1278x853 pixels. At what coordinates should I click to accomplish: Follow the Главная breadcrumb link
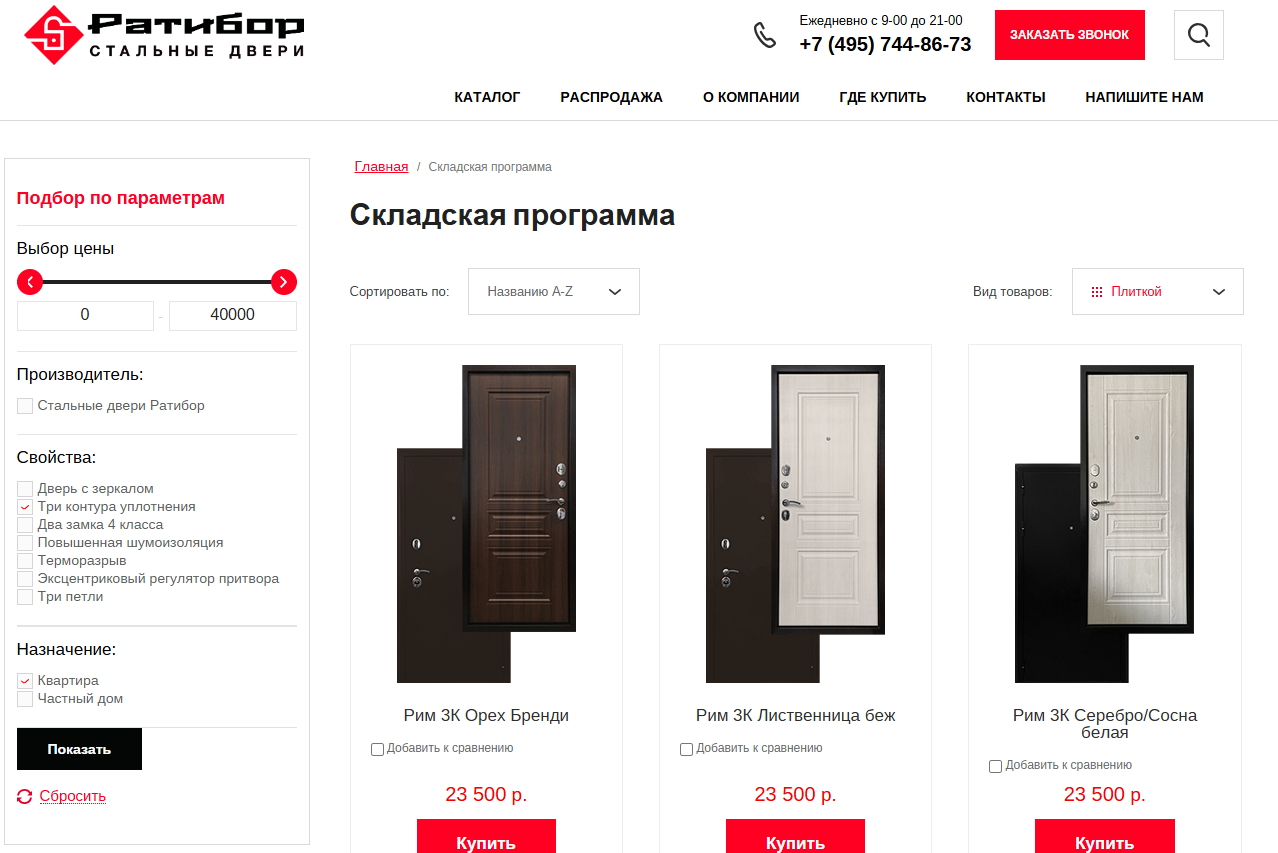pos(381,166)
